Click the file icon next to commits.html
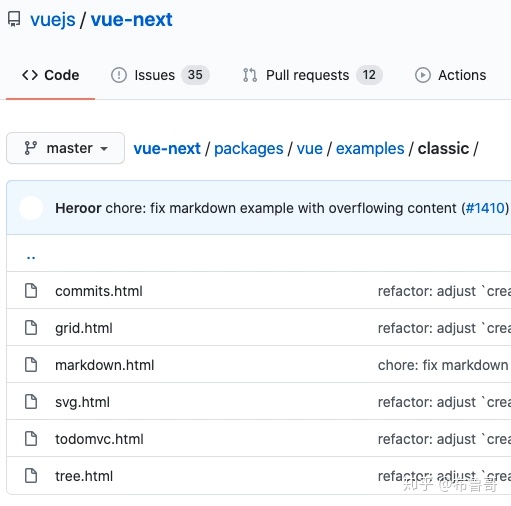 pyautogui.click(x=31, y=291)
